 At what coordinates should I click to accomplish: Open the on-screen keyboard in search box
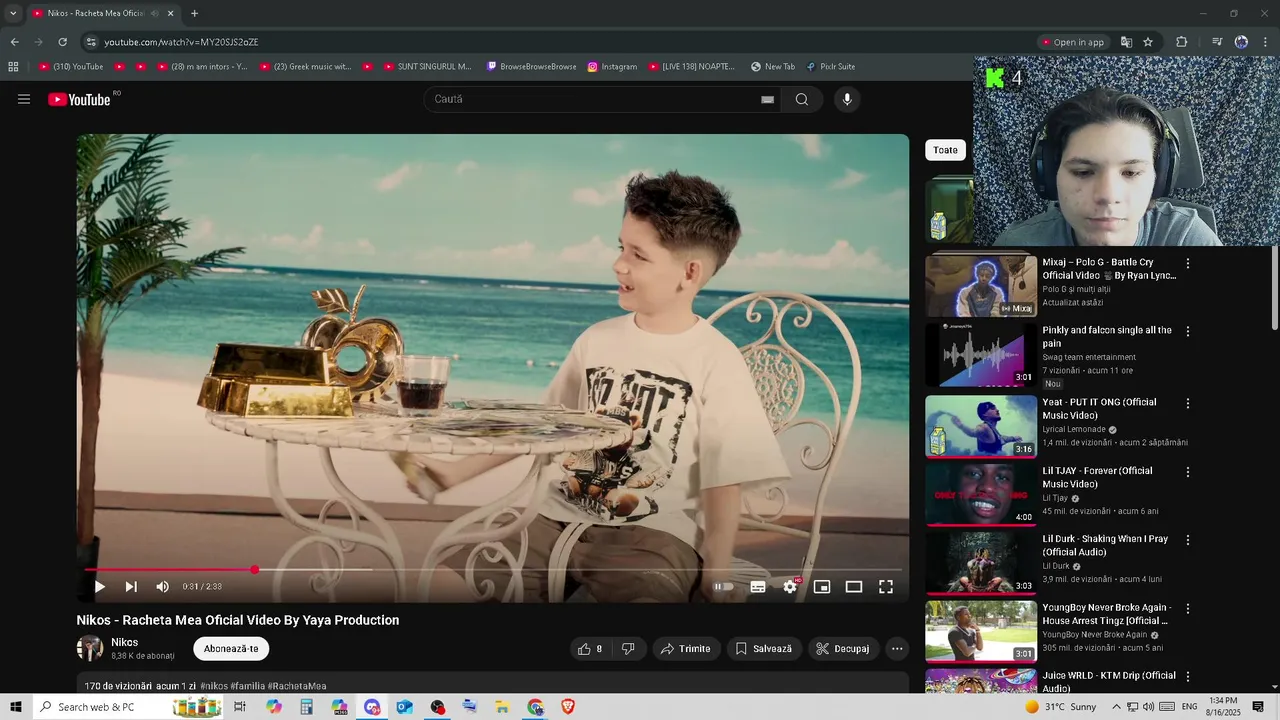point(767,99)
